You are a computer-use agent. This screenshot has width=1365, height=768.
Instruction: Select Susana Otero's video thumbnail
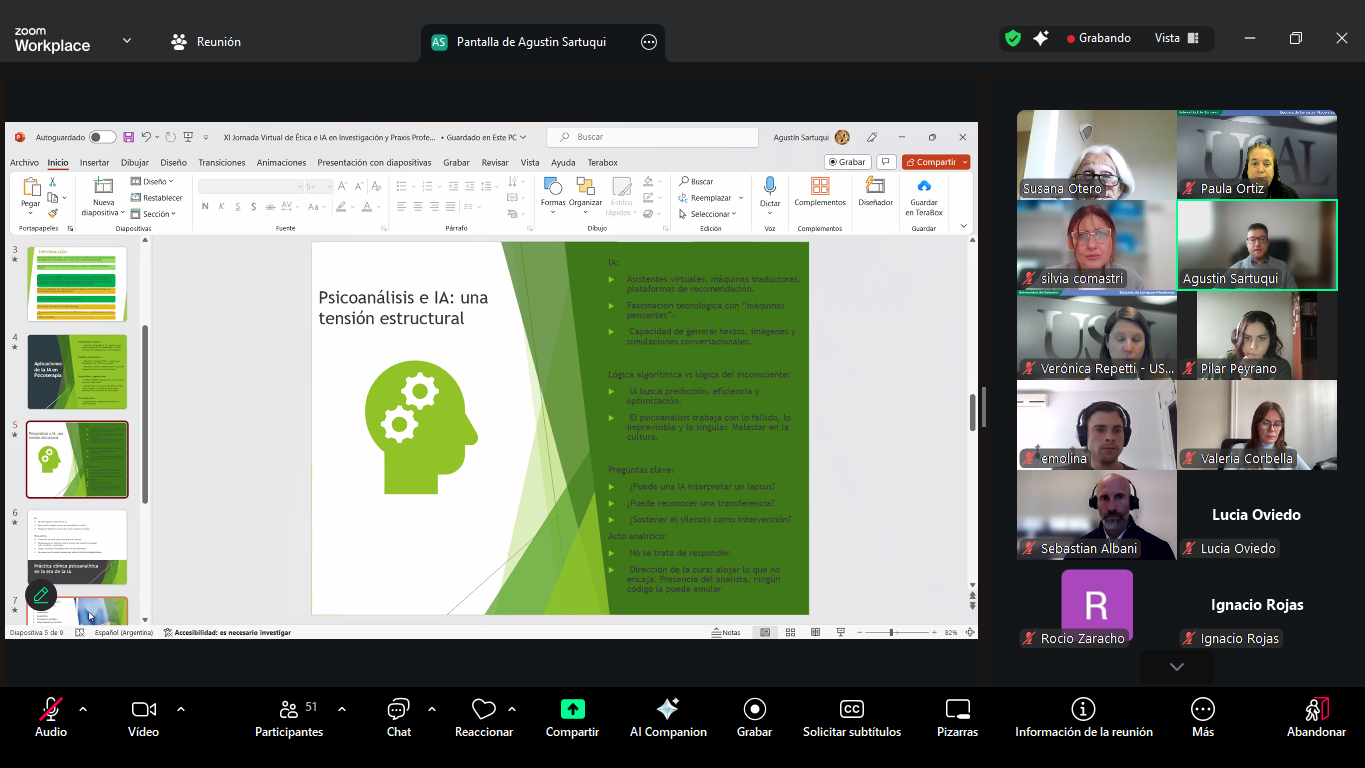(1096, 154)
